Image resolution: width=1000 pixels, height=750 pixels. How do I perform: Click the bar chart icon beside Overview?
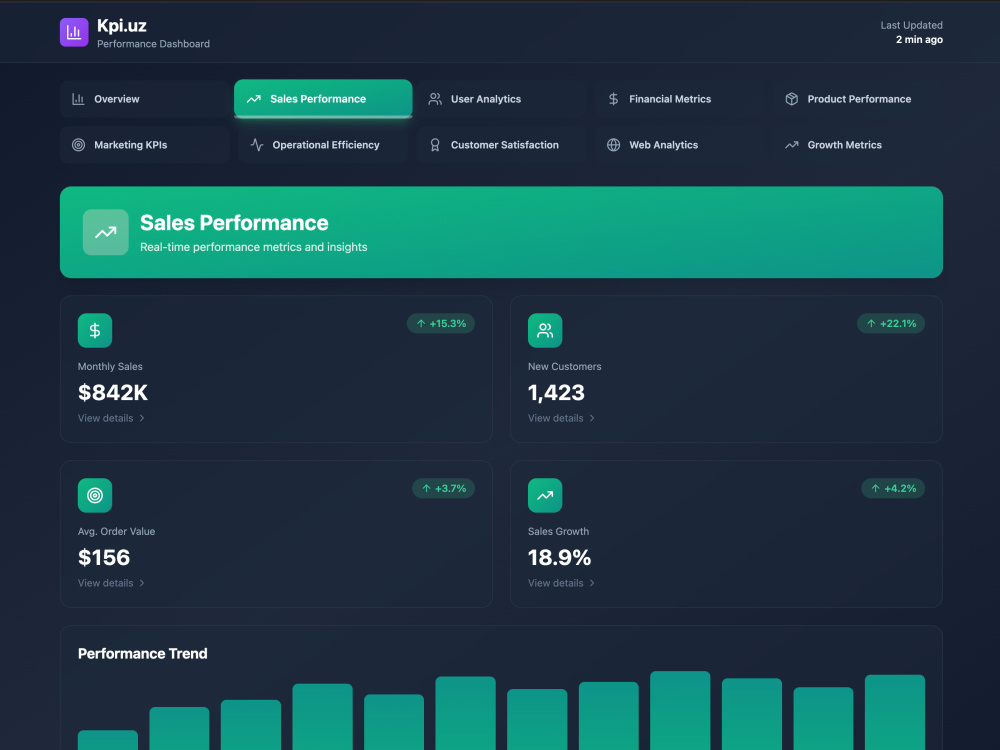(x=78, y=99)
